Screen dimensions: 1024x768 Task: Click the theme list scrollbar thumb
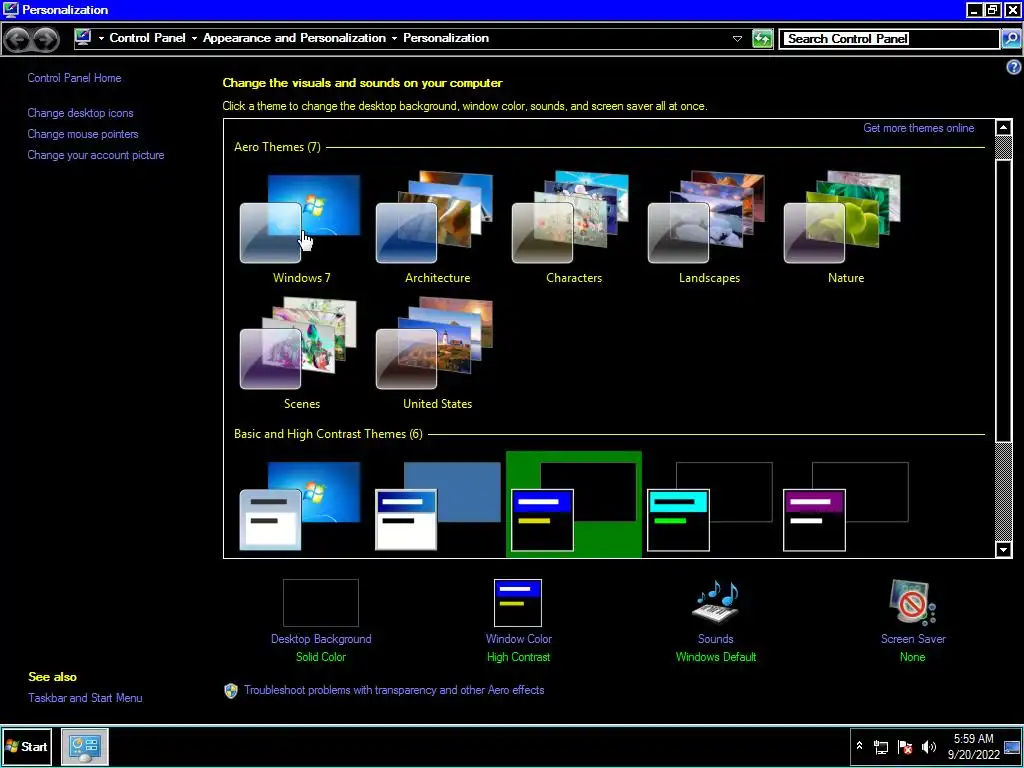pyautogui.click(x=1004, y=300)
